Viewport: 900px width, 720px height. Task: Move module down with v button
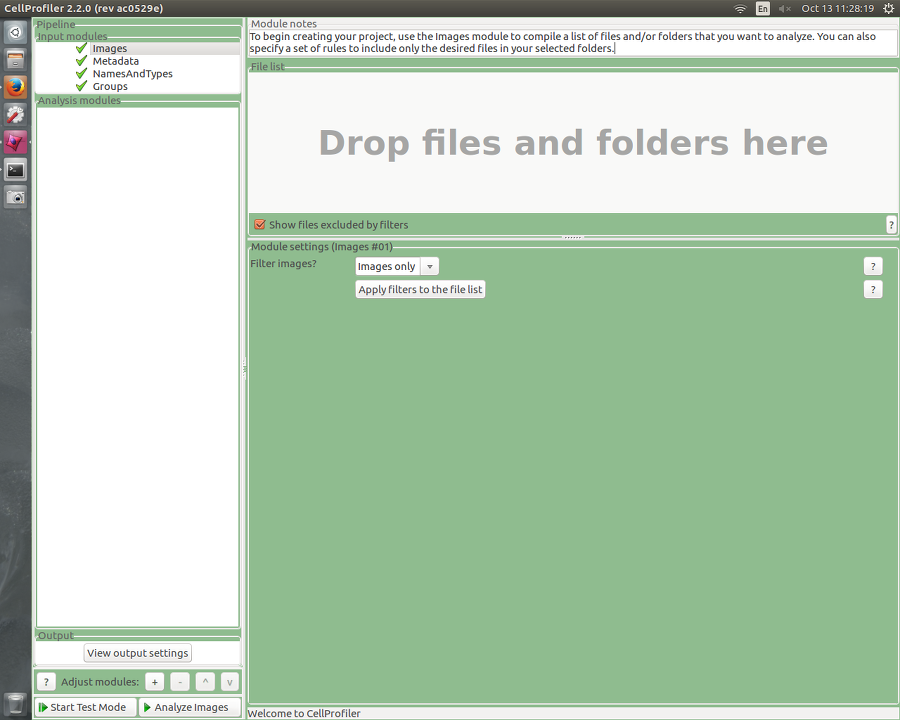point(230,682)
